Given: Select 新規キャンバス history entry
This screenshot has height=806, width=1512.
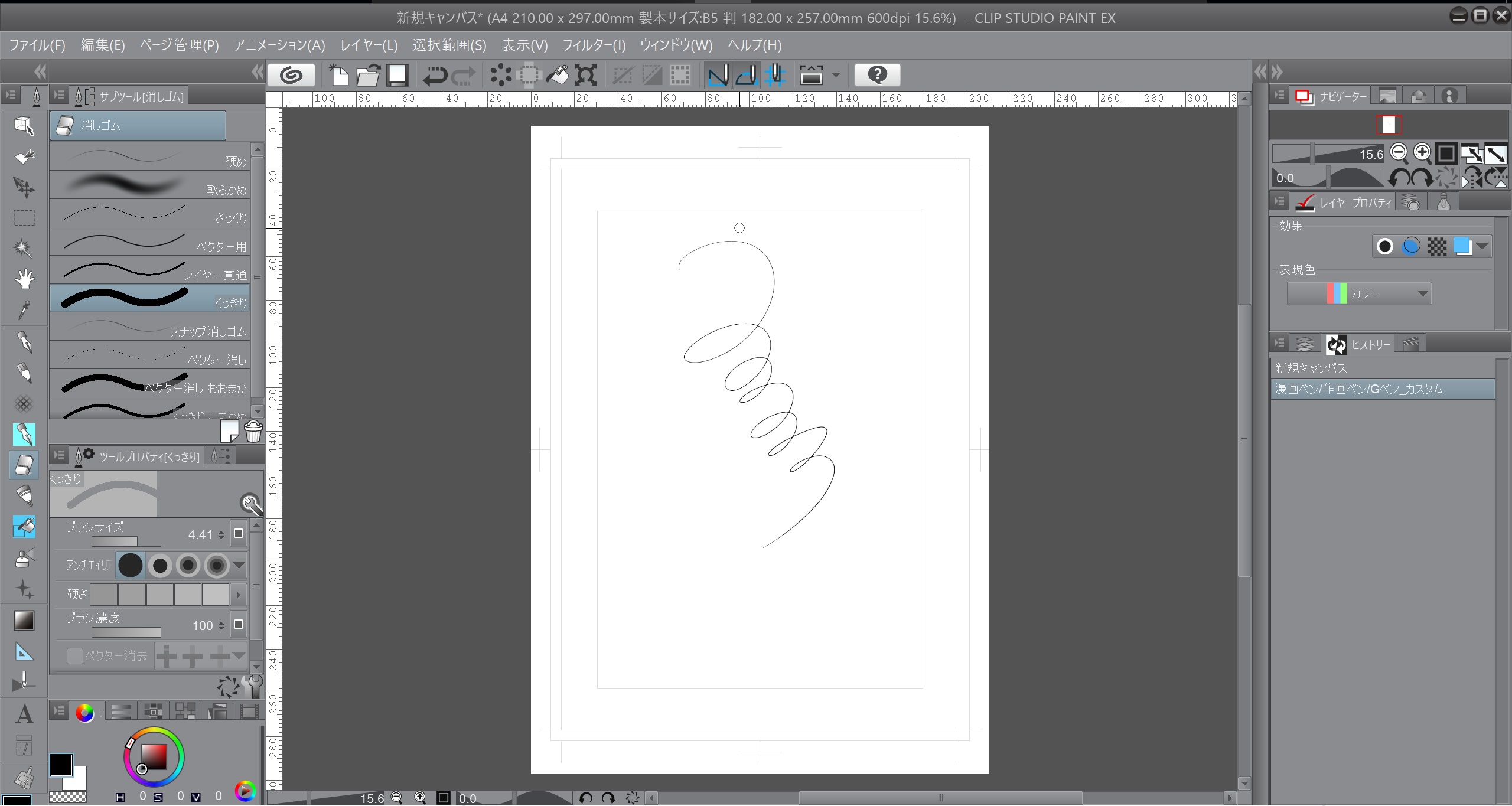Looking at the screenshot, I should coord(1311,368).
